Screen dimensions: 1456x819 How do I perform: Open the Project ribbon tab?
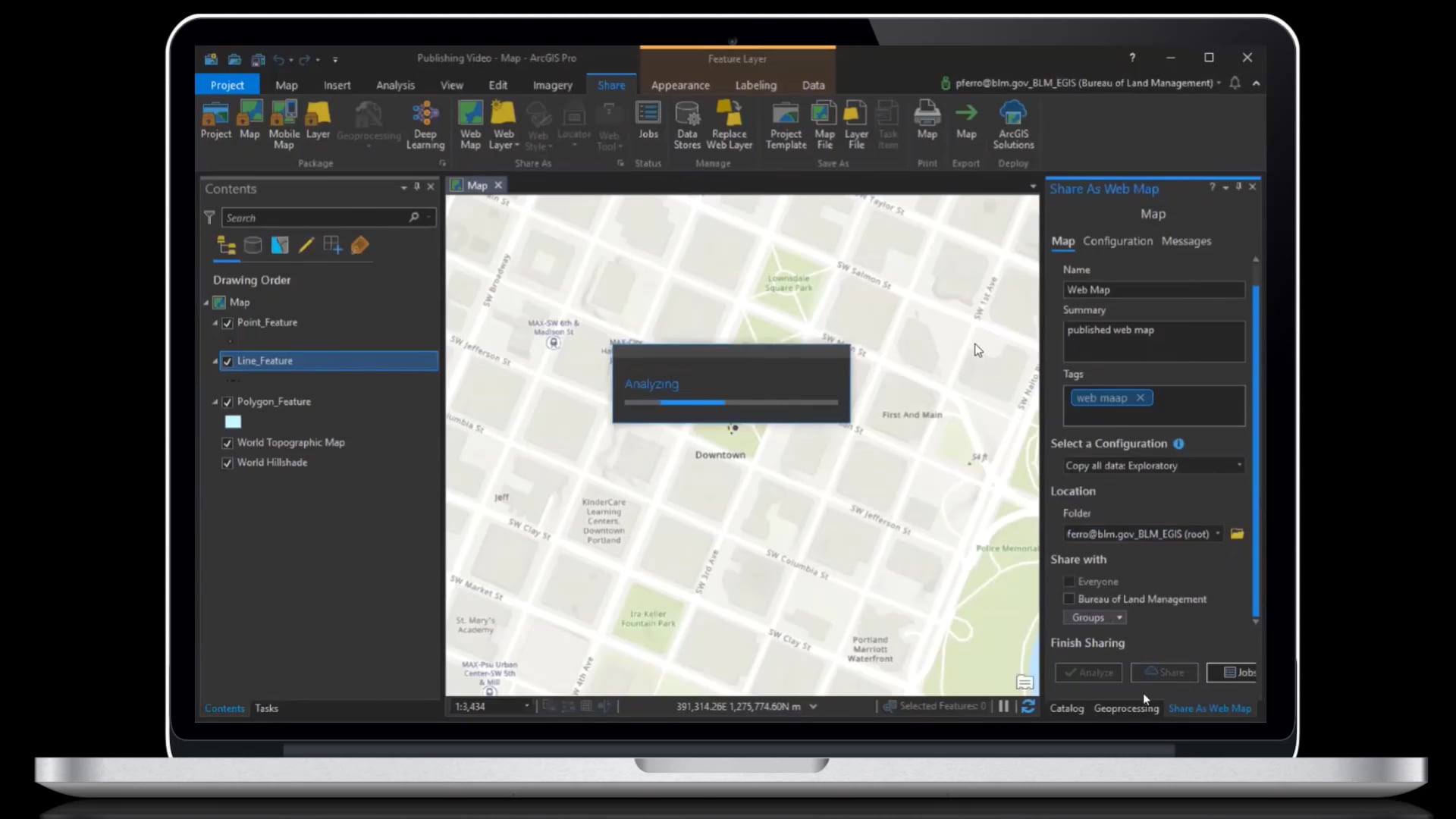227,85
